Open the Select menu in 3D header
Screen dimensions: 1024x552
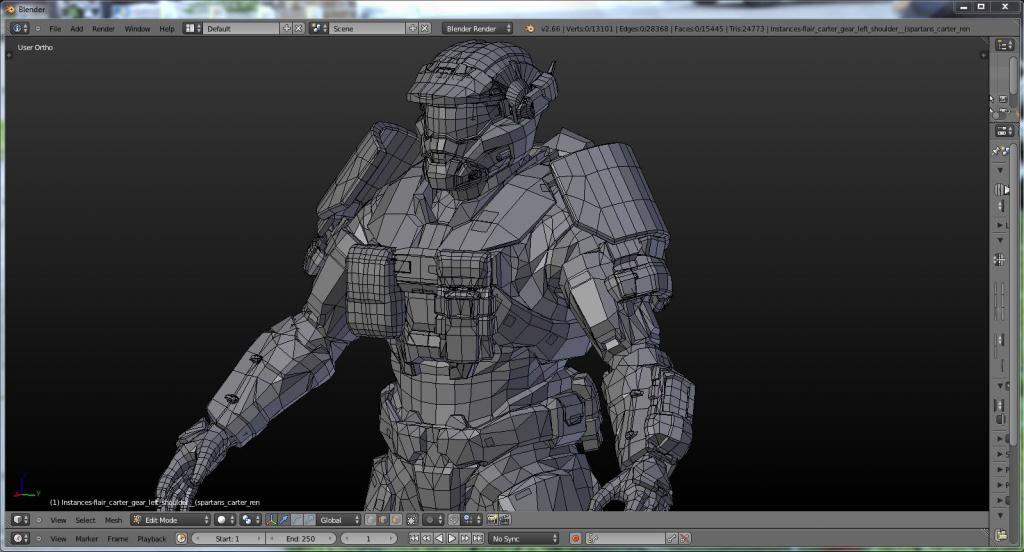(85, 520)
